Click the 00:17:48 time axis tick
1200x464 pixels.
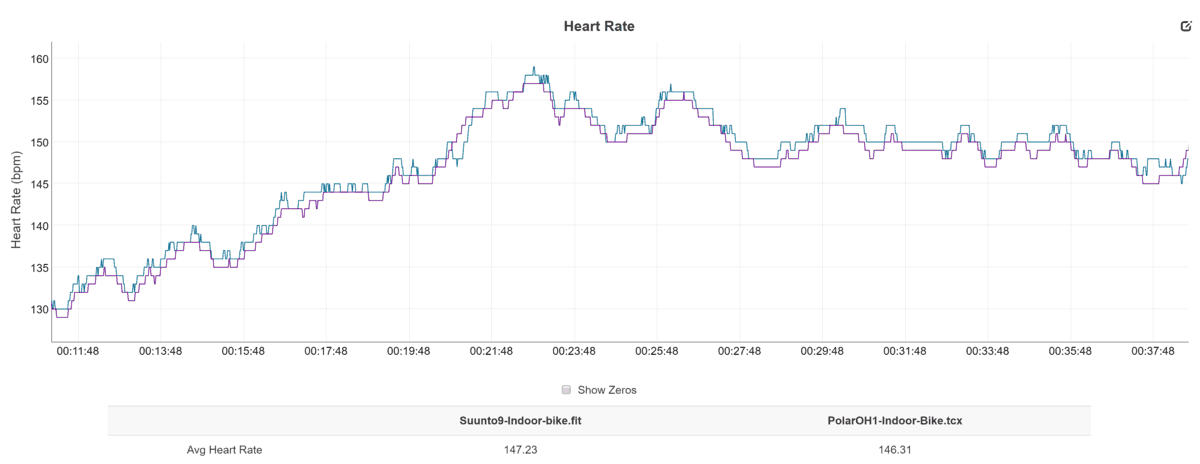point(326,351)
